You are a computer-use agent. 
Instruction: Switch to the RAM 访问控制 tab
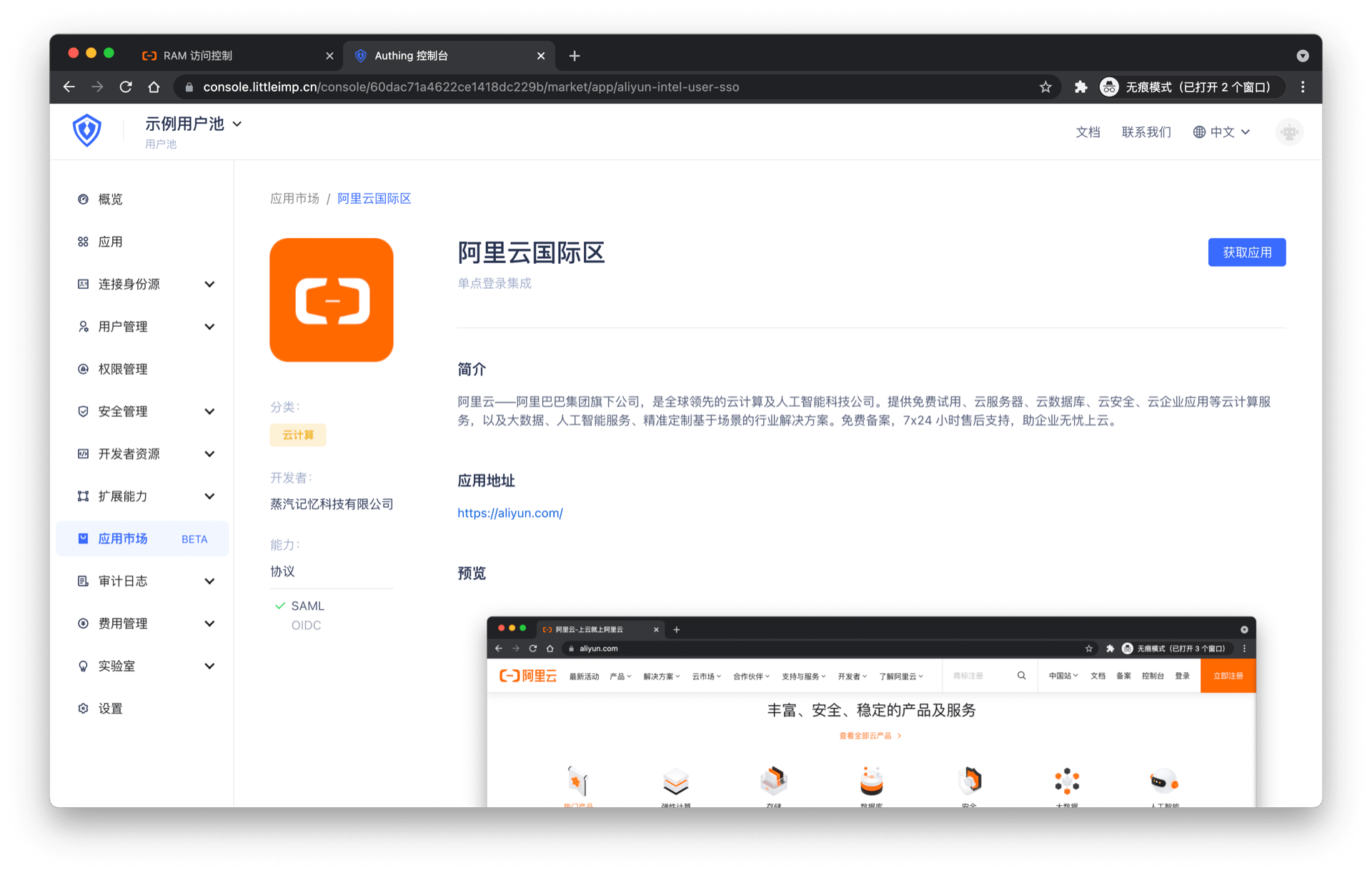pyautogui.click(x=198, y=56)
